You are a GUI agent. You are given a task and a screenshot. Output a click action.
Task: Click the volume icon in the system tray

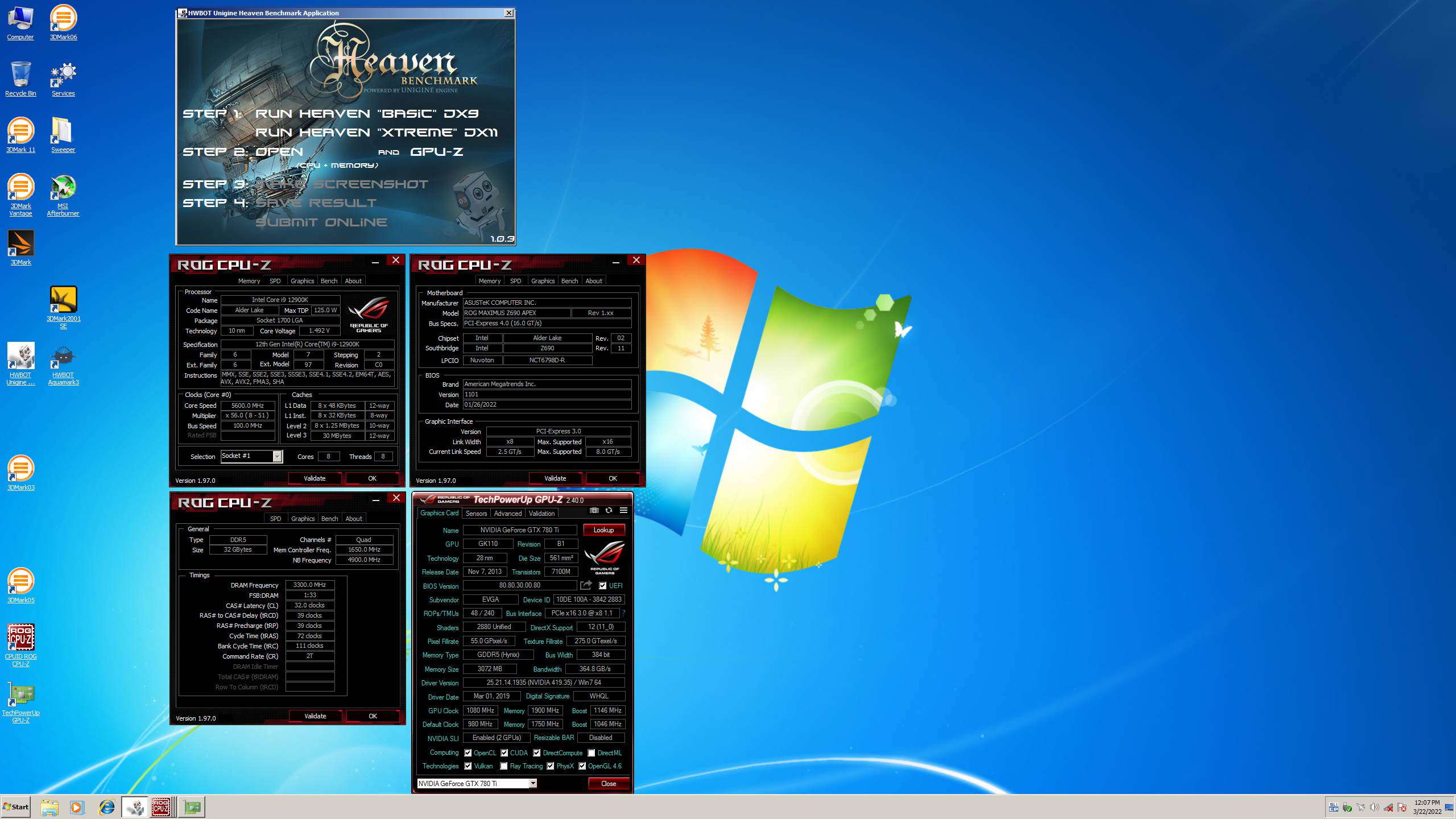(x=1375, y=807)
